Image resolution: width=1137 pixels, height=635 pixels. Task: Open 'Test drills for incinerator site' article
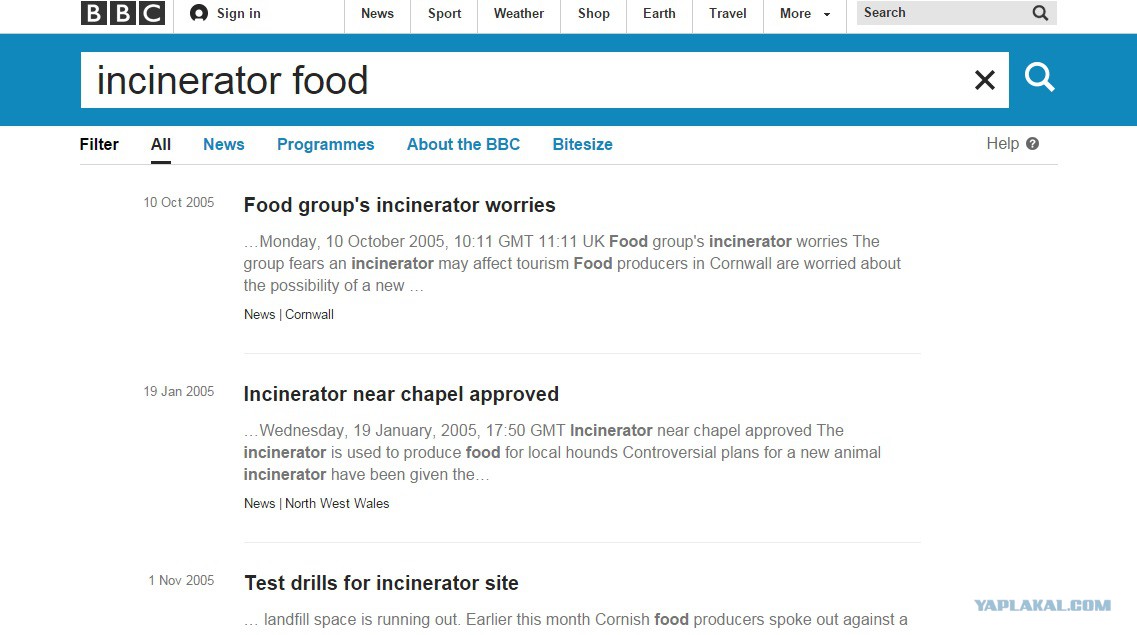pos(381,584)
